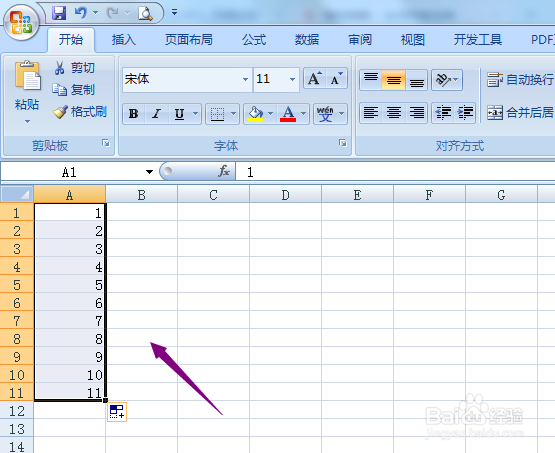Click the Redo icon
555x453 pixels.
tap(113, 13)
